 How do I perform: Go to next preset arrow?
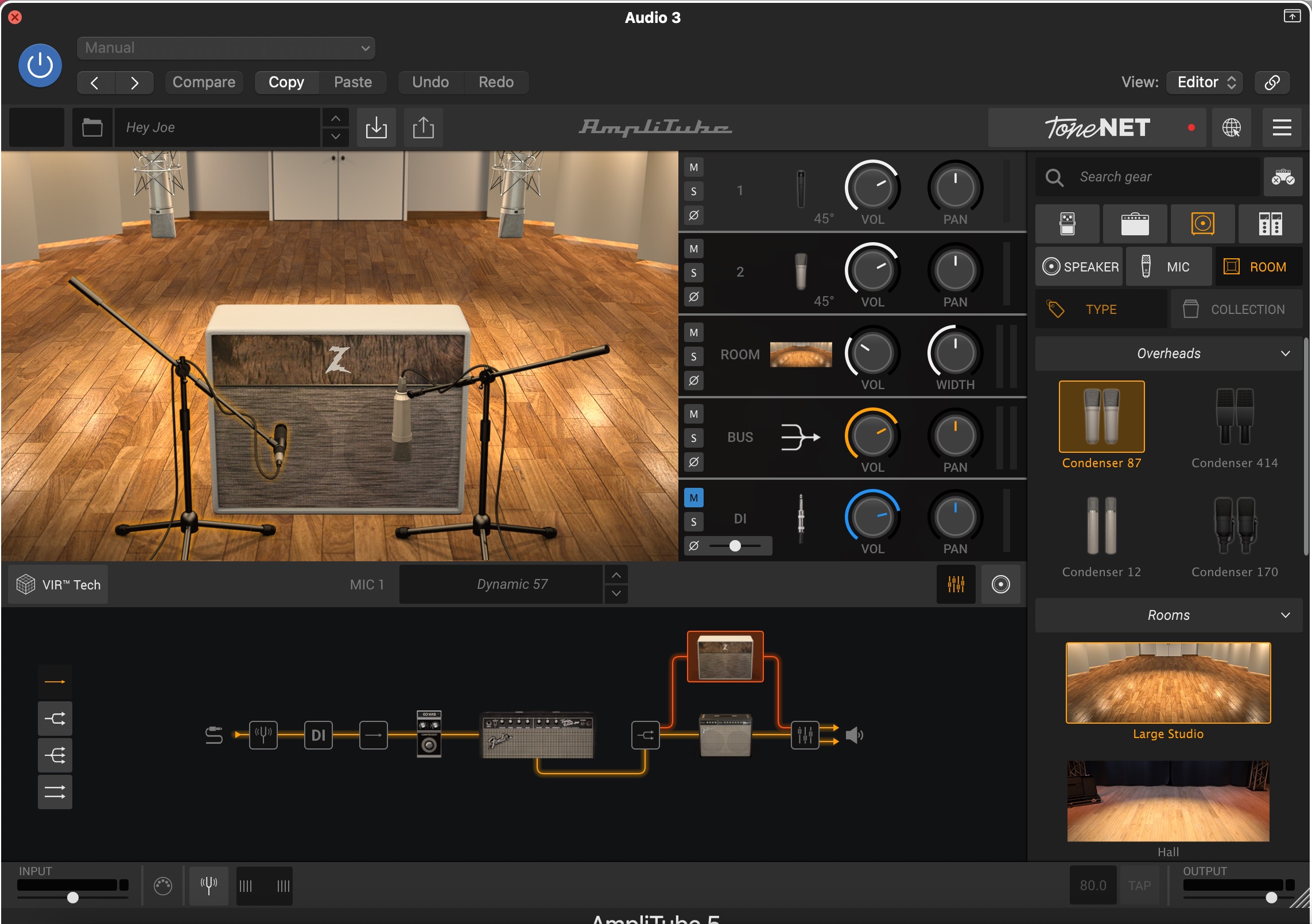134,83
